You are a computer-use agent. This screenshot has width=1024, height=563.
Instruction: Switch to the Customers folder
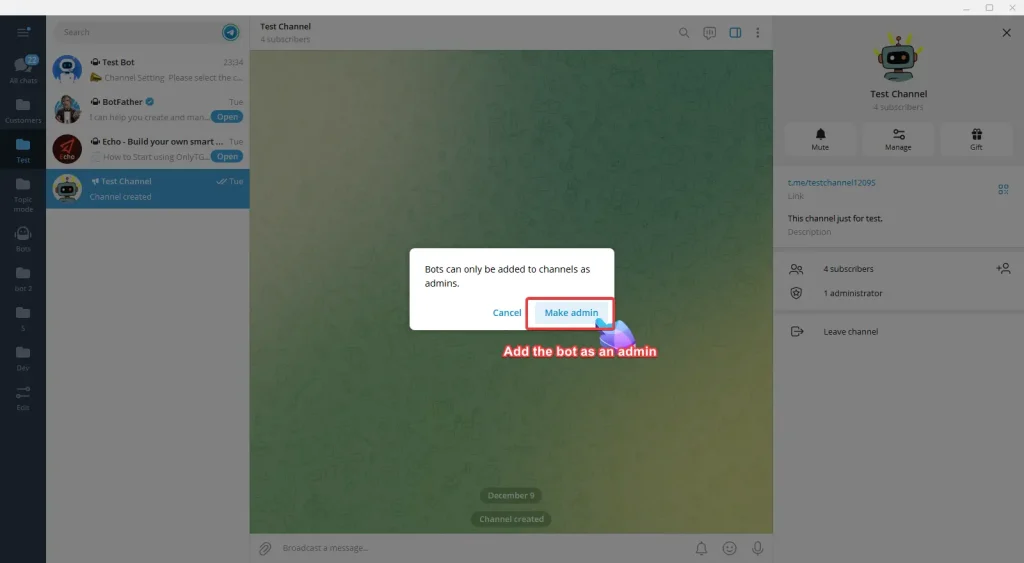coord(23,110)
